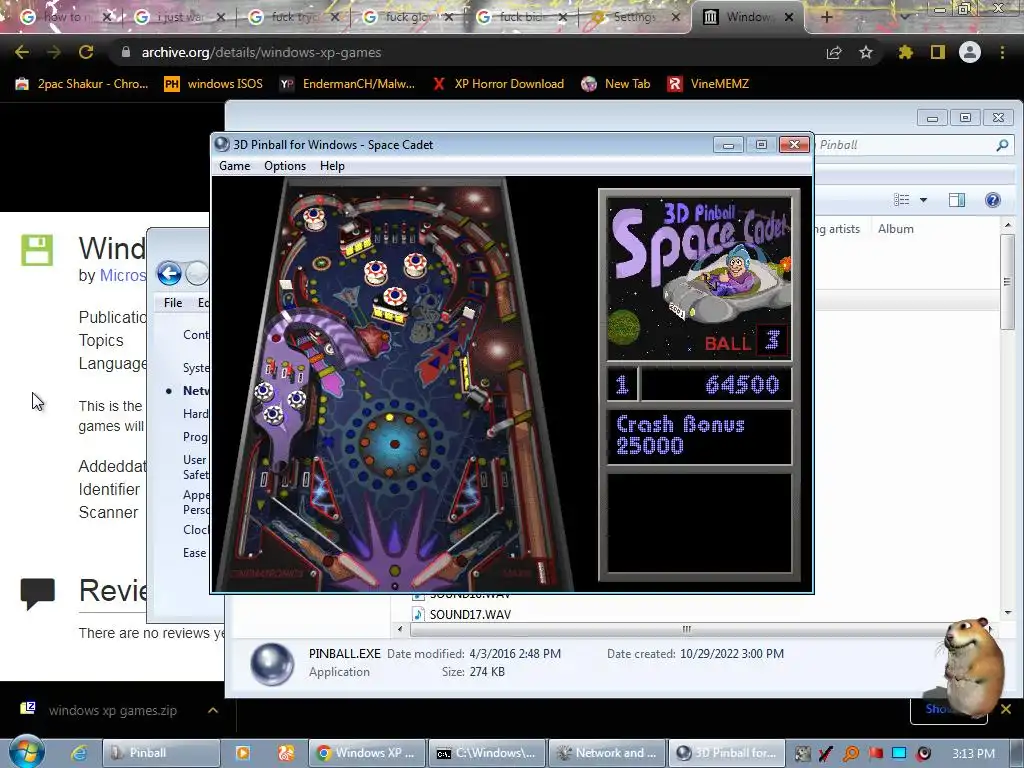The image size is (1024, 768).
Task: Click Chrome's forward arrow
Action: pos(54,52)
